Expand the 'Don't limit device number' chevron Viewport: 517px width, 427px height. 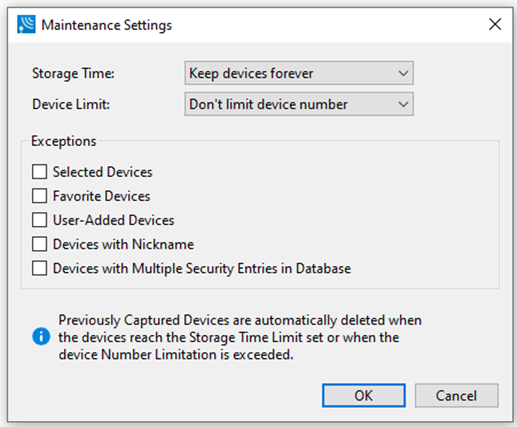click(x=403, y=104)
